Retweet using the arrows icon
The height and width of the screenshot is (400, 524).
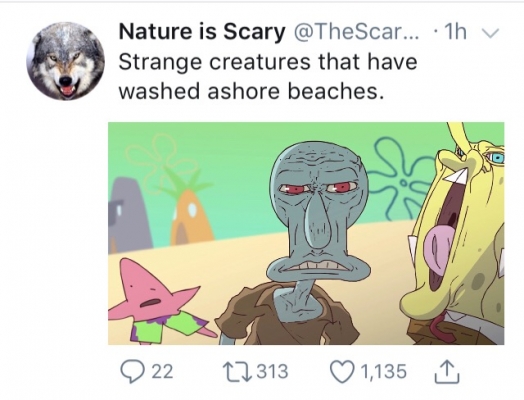click(237, 372)
